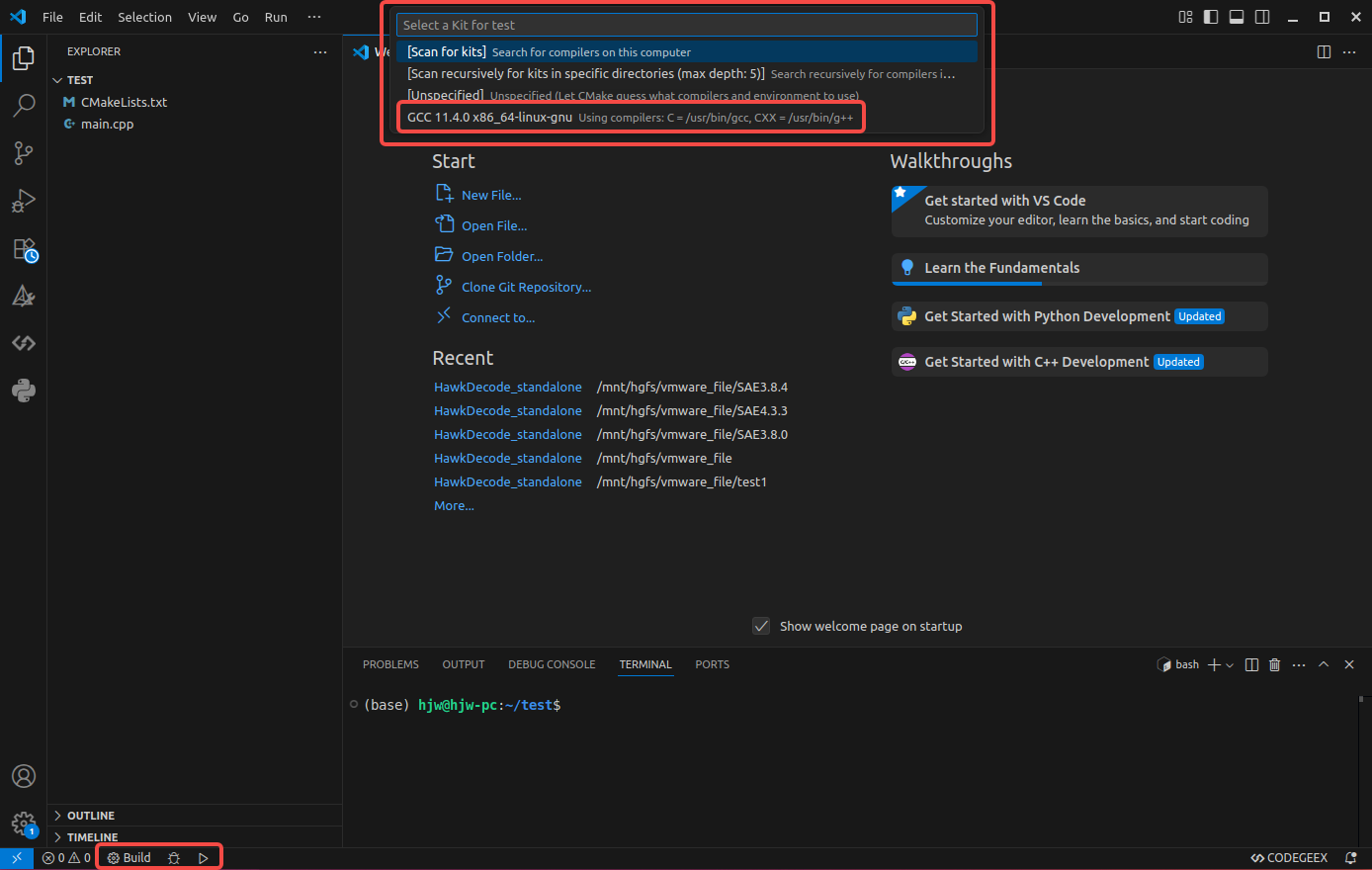Open the Go menu
The image size is (1372, 870).
(x=240, y=17)
